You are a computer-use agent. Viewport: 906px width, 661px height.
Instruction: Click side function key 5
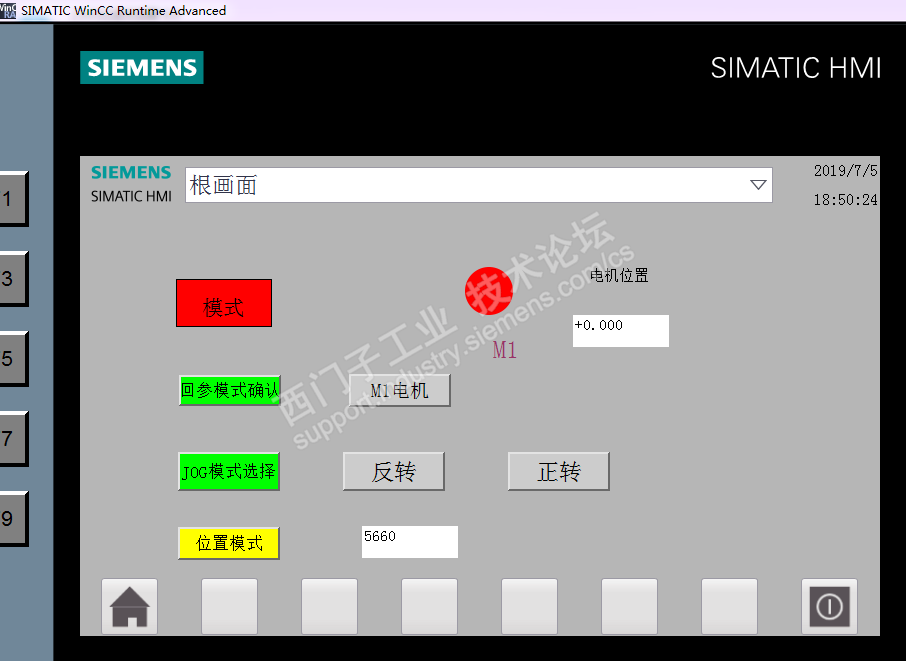(x=13, y=358)
